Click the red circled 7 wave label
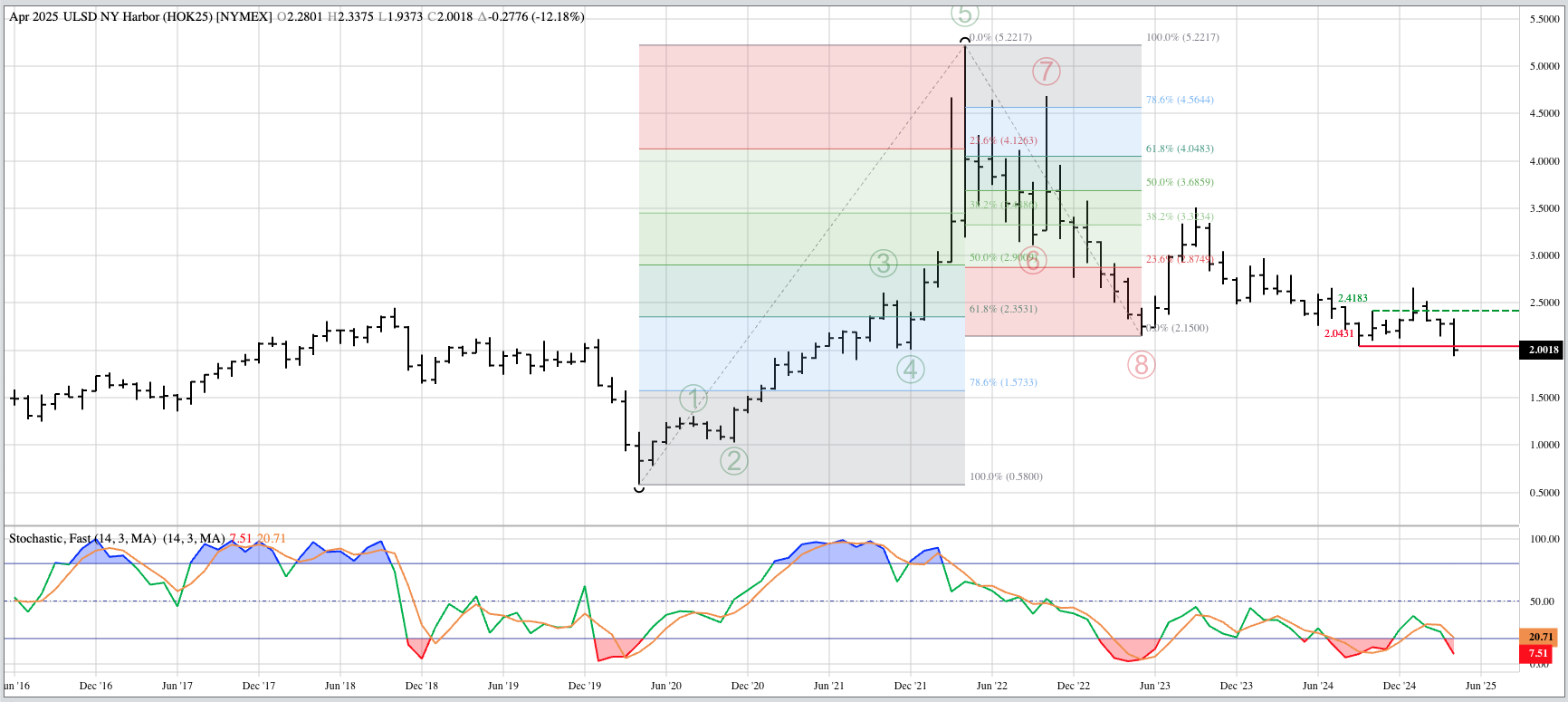This screenshot has height=702, width=1568. (x=1046, y=71)
